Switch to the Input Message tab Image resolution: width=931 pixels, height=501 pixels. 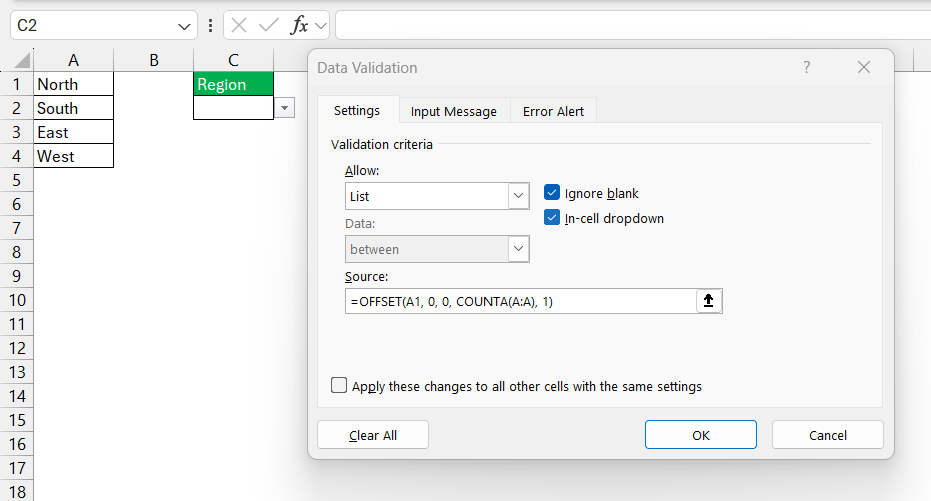click(454, 112)
